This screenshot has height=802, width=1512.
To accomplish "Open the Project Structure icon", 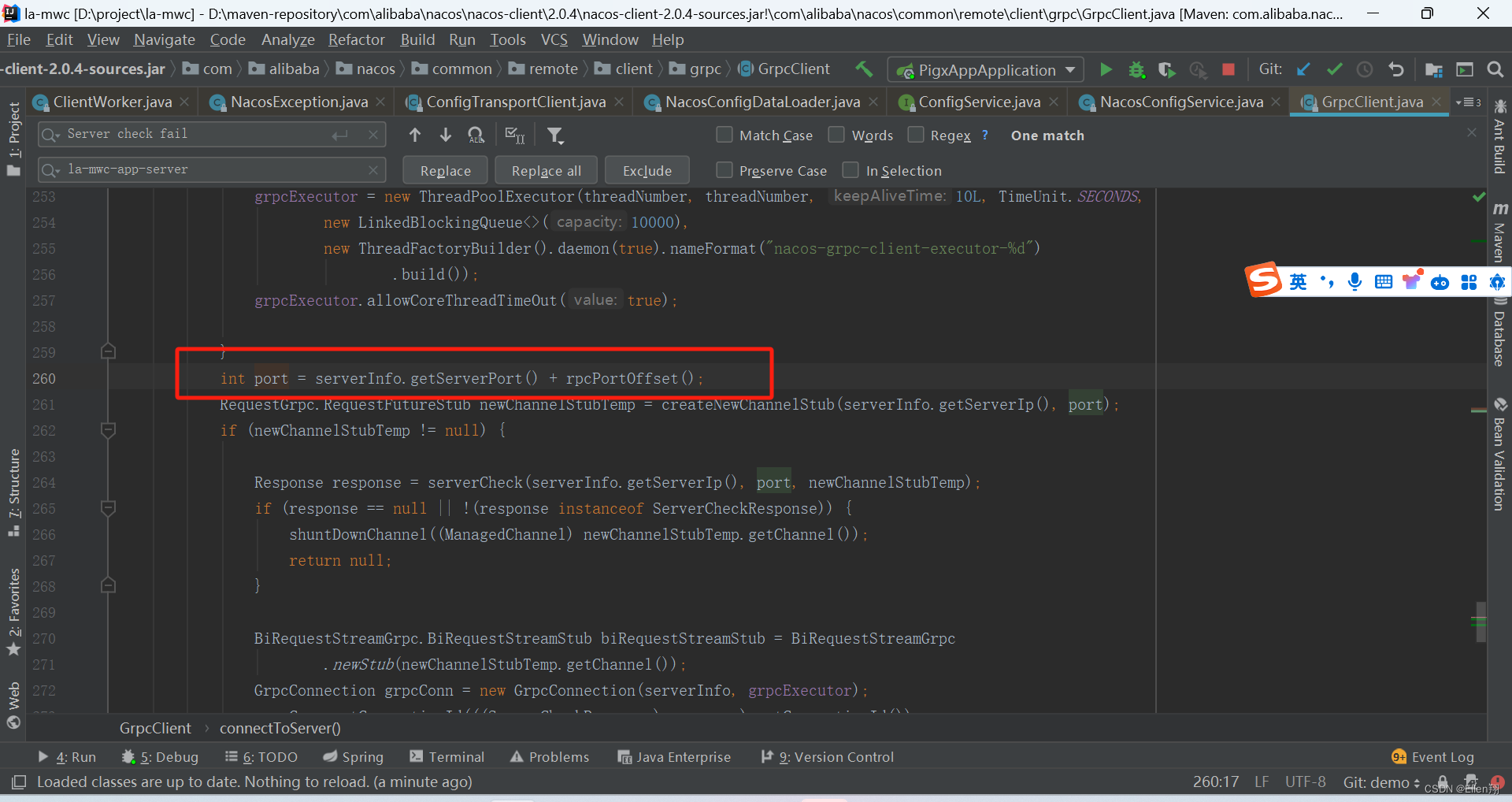I will (1433, 69).
